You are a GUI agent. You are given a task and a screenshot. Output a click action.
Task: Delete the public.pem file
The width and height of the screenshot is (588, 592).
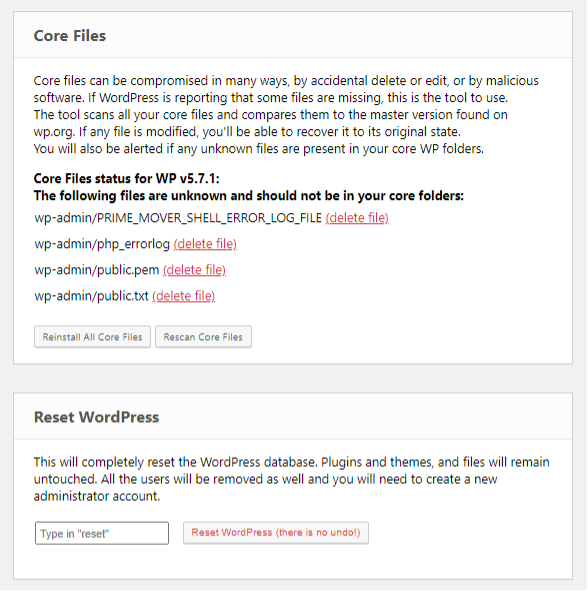pyautogui.click(x=194, y=270)
